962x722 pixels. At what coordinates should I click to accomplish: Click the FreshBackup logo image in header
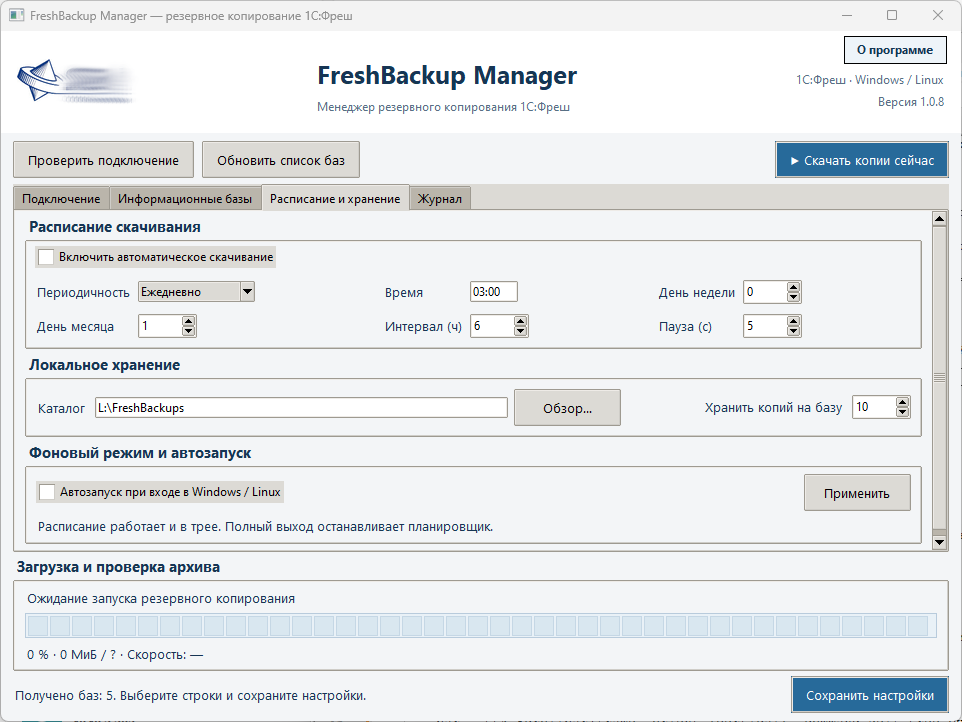tap(75, 82)
